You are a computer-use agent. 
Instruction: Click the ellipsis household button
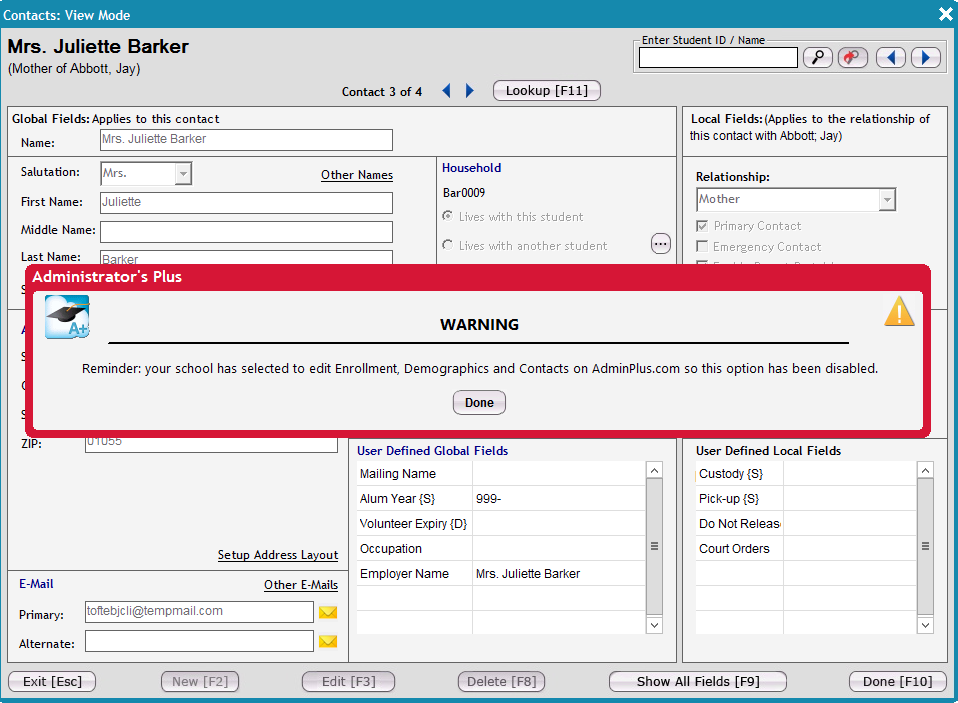pyautogui.click(x=660, y=244)
